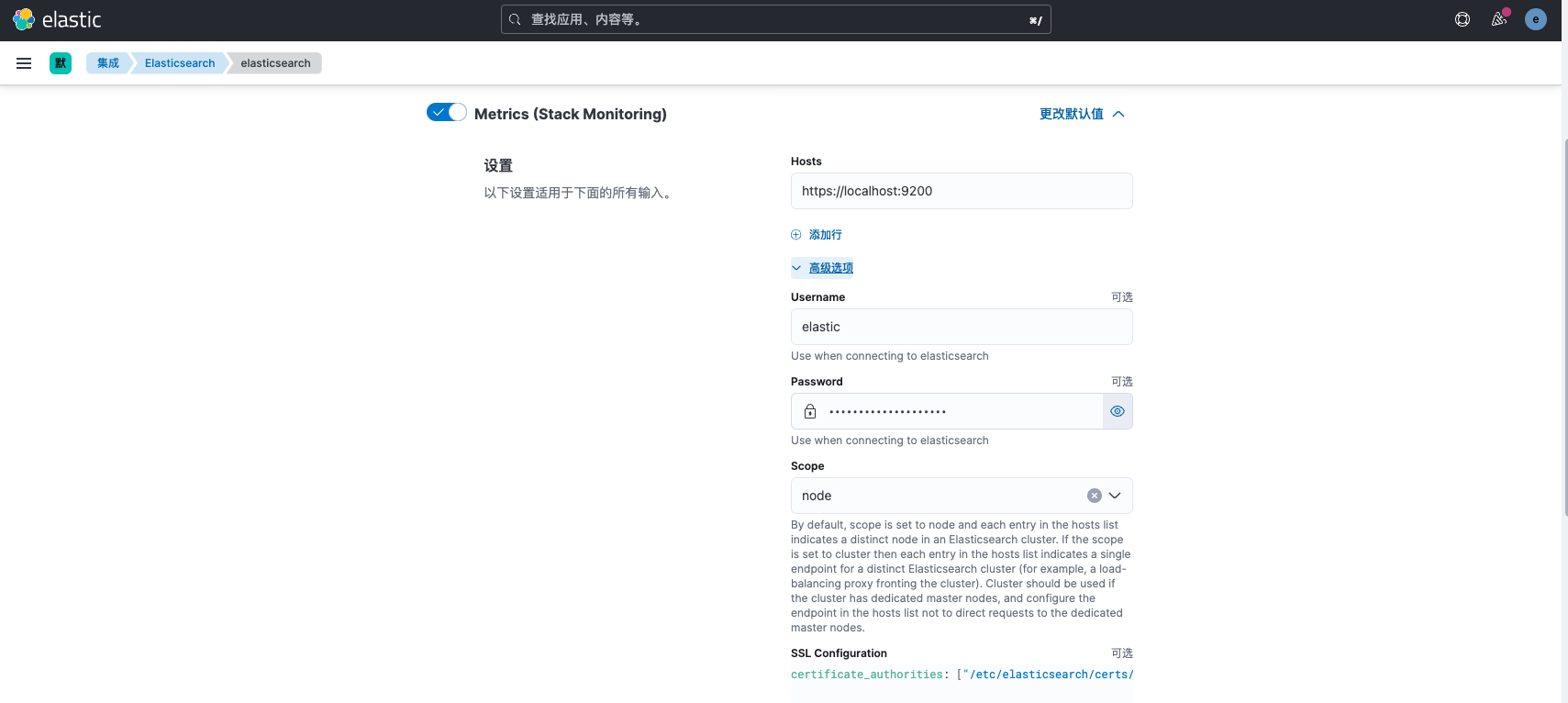Disable Metrics (Stack Monitoring) toggle

(447, 112)
